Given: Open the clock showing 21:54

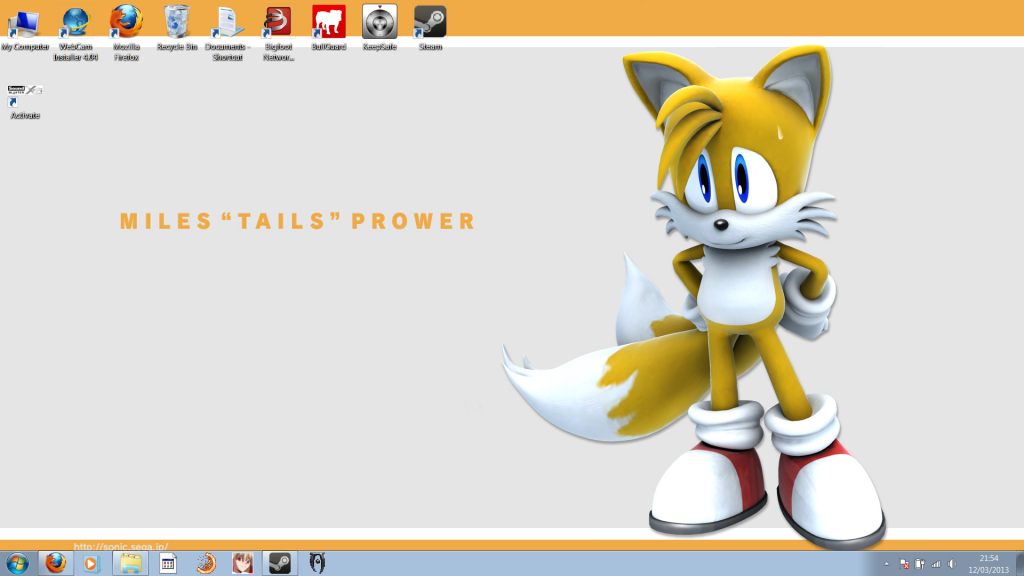Looking at the screenshot, I should 989,564.
